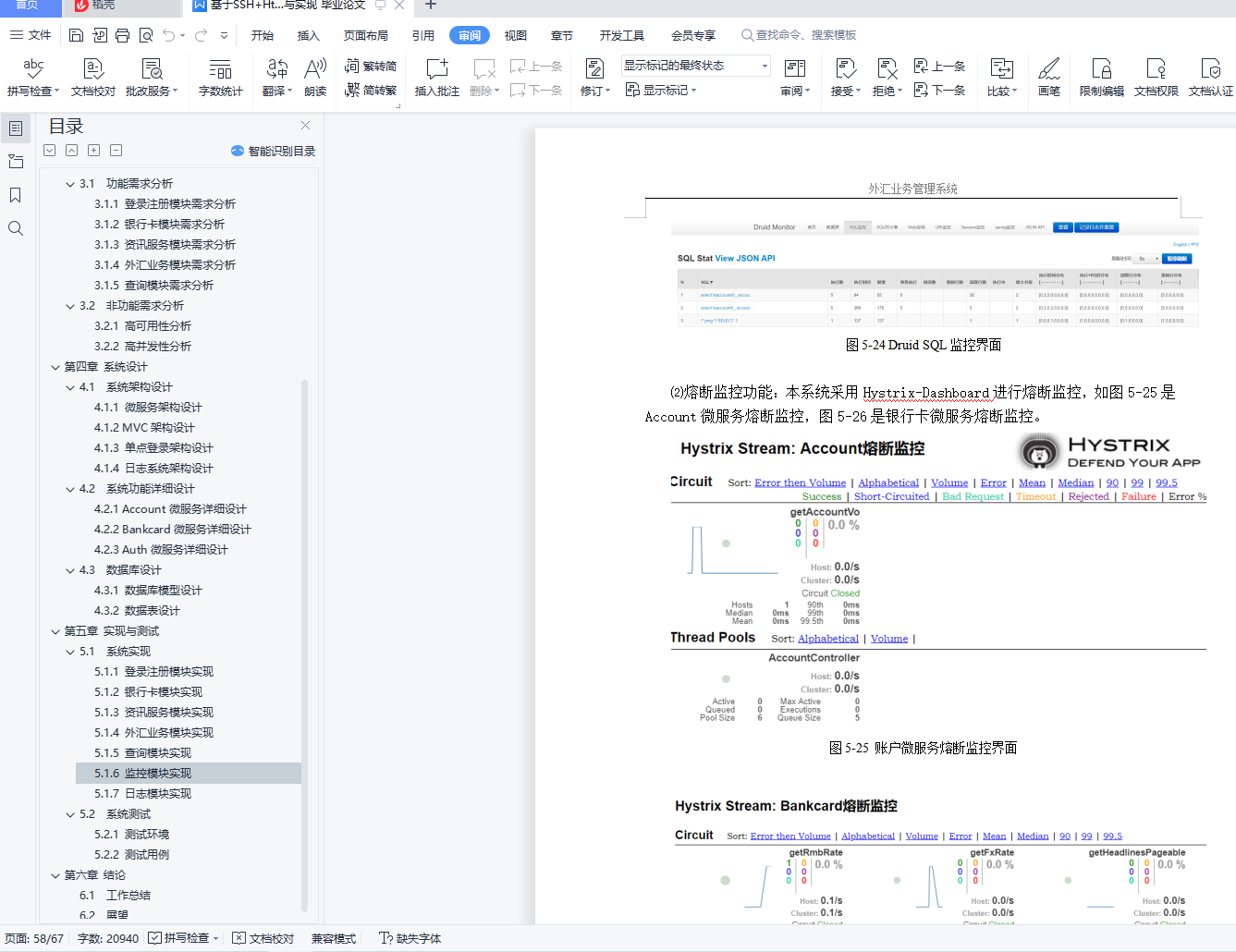Click the boxed minus icon in 目录 panel
Image resolution: width=1236 pixels, height=952 pixels.
click(116, 151)
